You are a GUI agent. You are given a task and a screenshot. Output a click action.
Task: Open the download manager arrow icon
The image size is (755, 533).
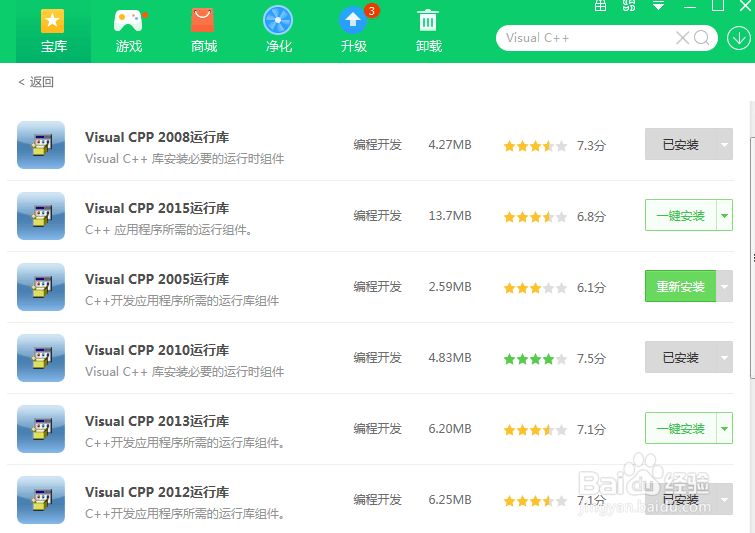(739, 38)
